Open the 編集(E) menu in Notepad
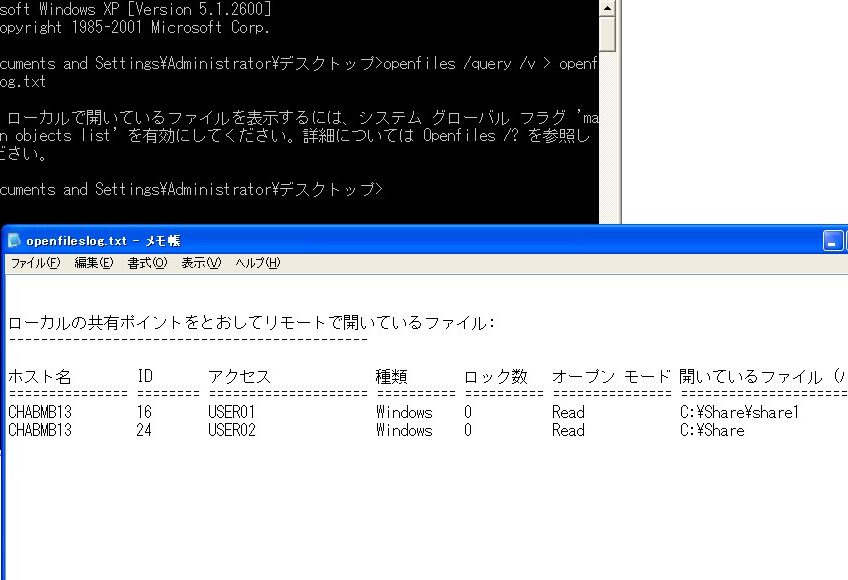This screenshot has height=580, width=848. [x=94, y=263]
